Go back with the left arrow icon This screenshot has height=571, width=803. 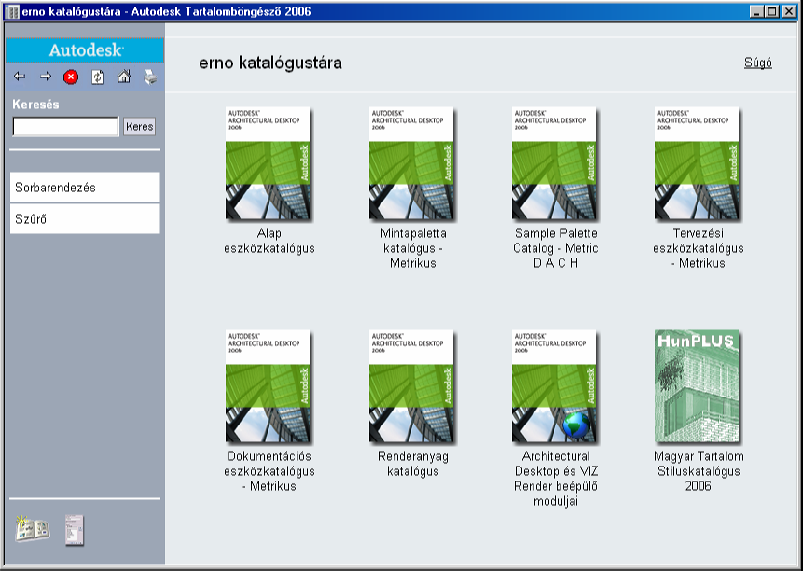point(19,77)
